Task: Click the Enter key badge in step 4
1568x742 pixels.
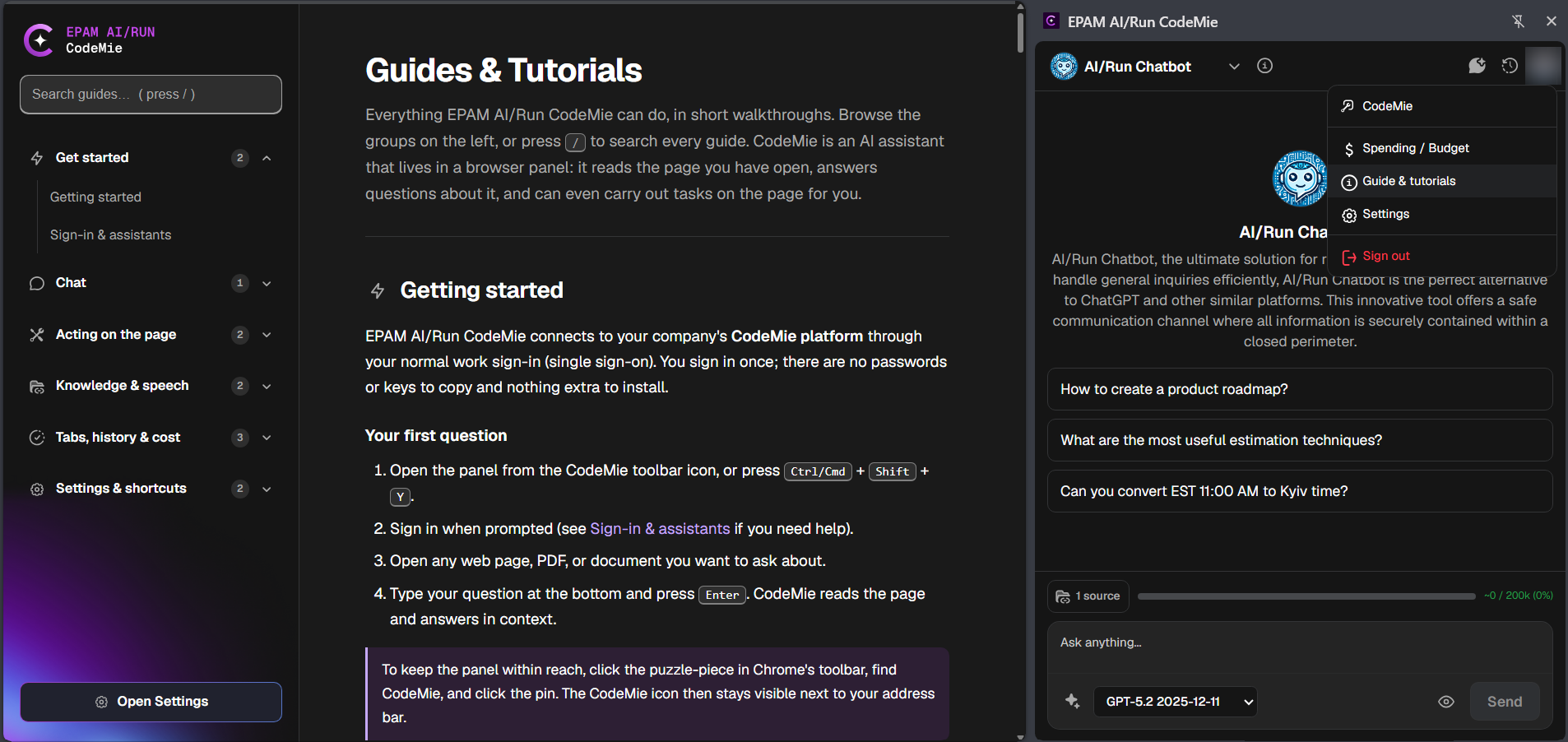Action: tap(721, 595)
